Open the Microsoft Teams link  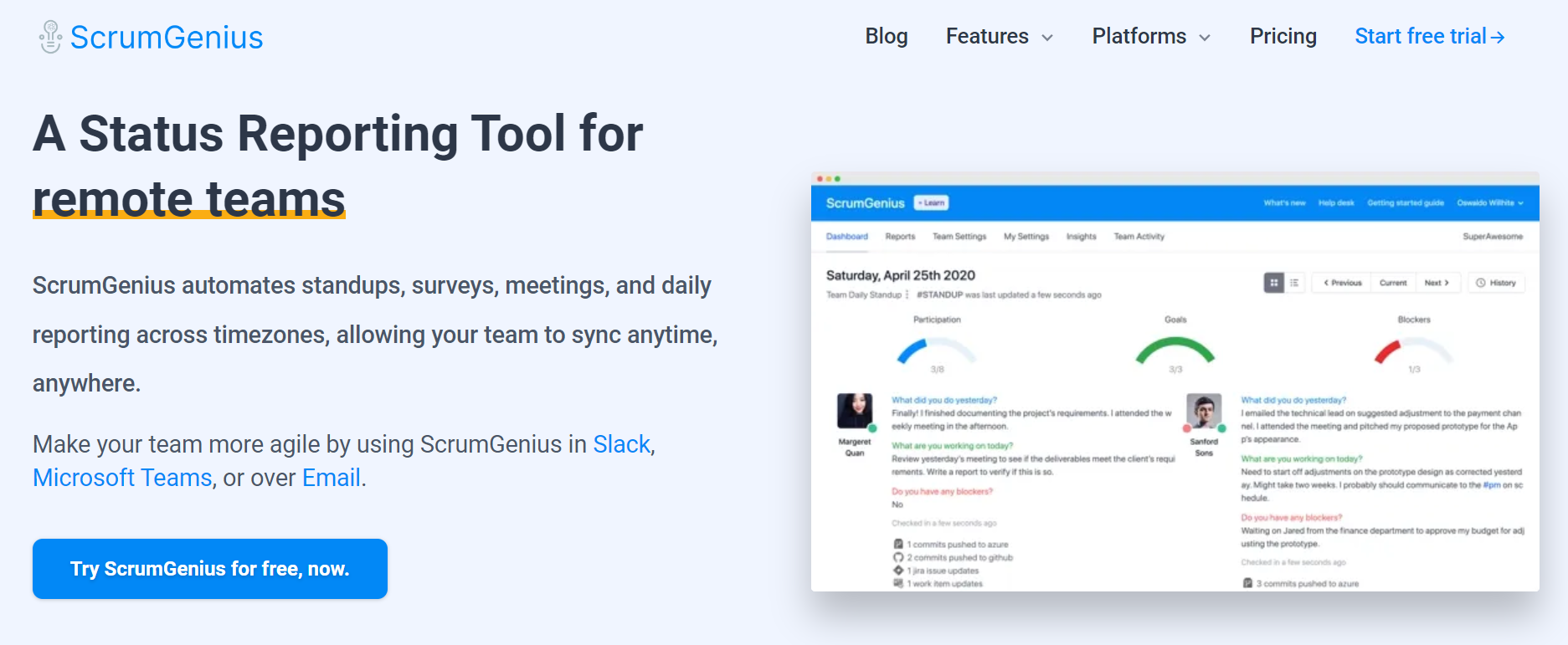(122, 478)
